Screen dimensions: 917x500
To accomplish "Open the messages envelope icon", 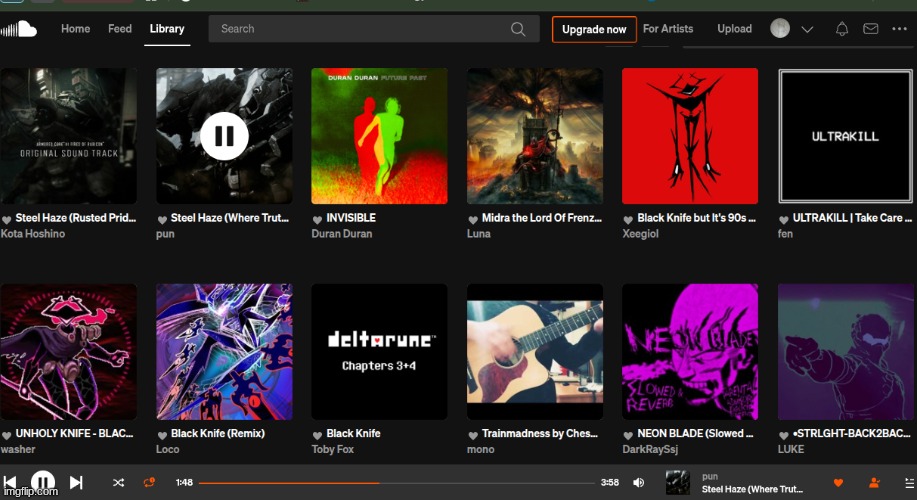I will click(870, 29).
